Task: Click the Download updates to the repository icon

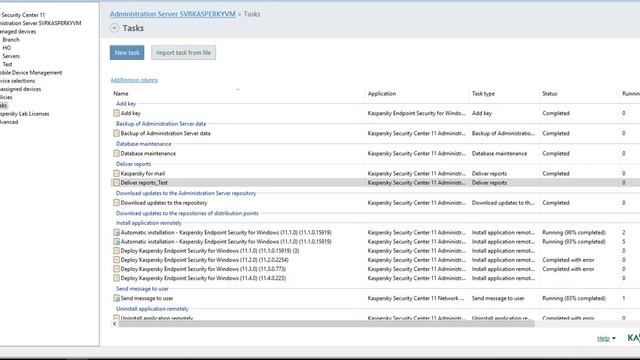Action: (116, 202)
